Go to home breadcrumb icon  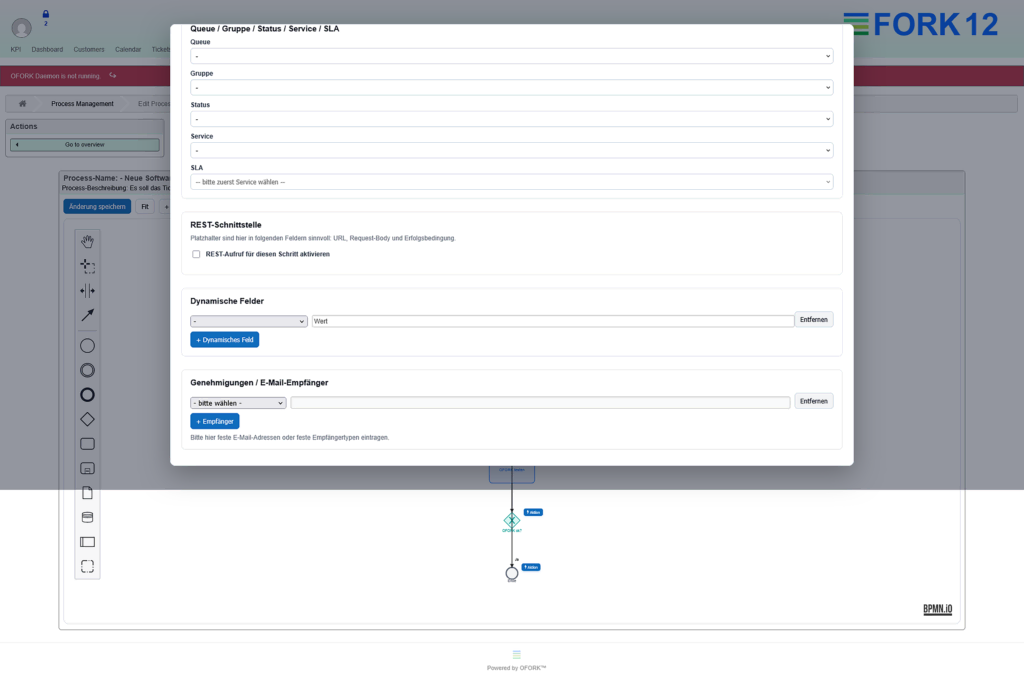click(22, 103)
